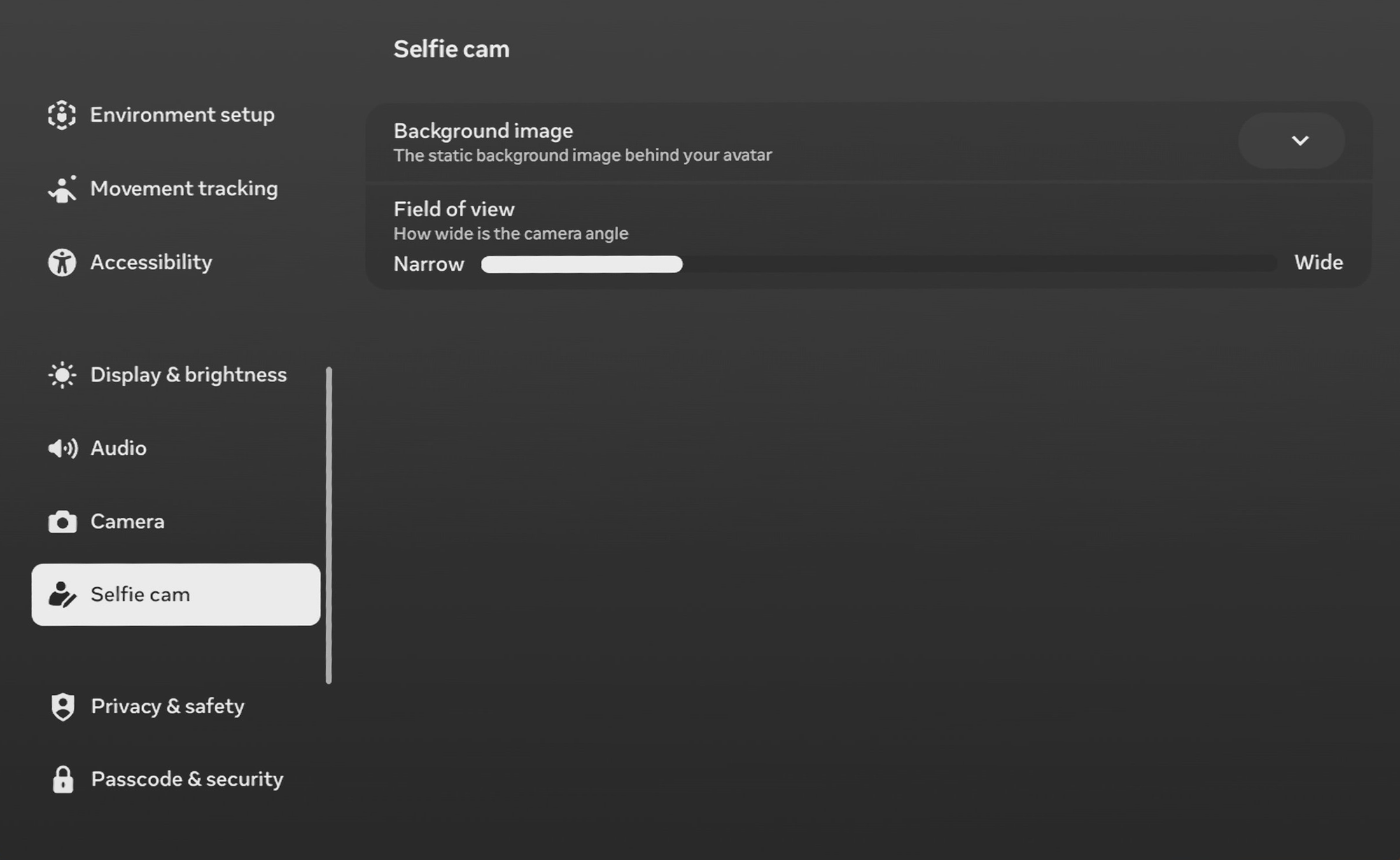
Task: Click the Passcode & security lock icon
Action: [x=63, y=780]
